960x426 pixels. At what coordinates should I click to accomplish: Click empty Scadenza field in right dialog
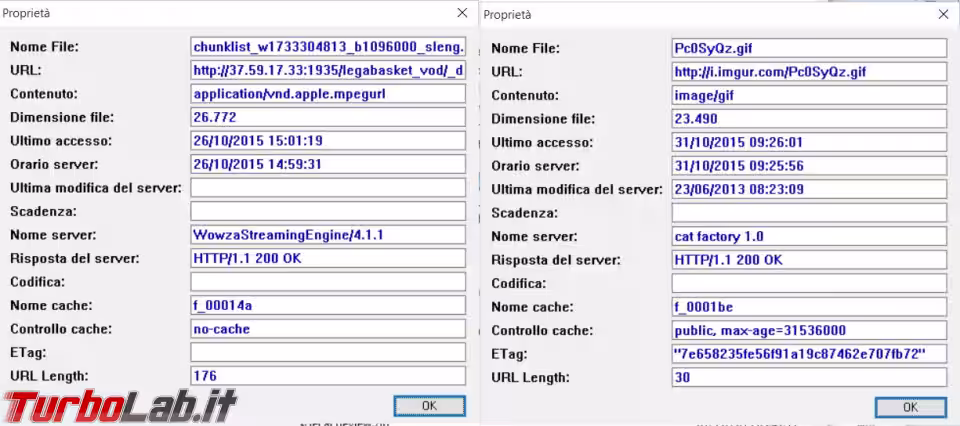809,213
